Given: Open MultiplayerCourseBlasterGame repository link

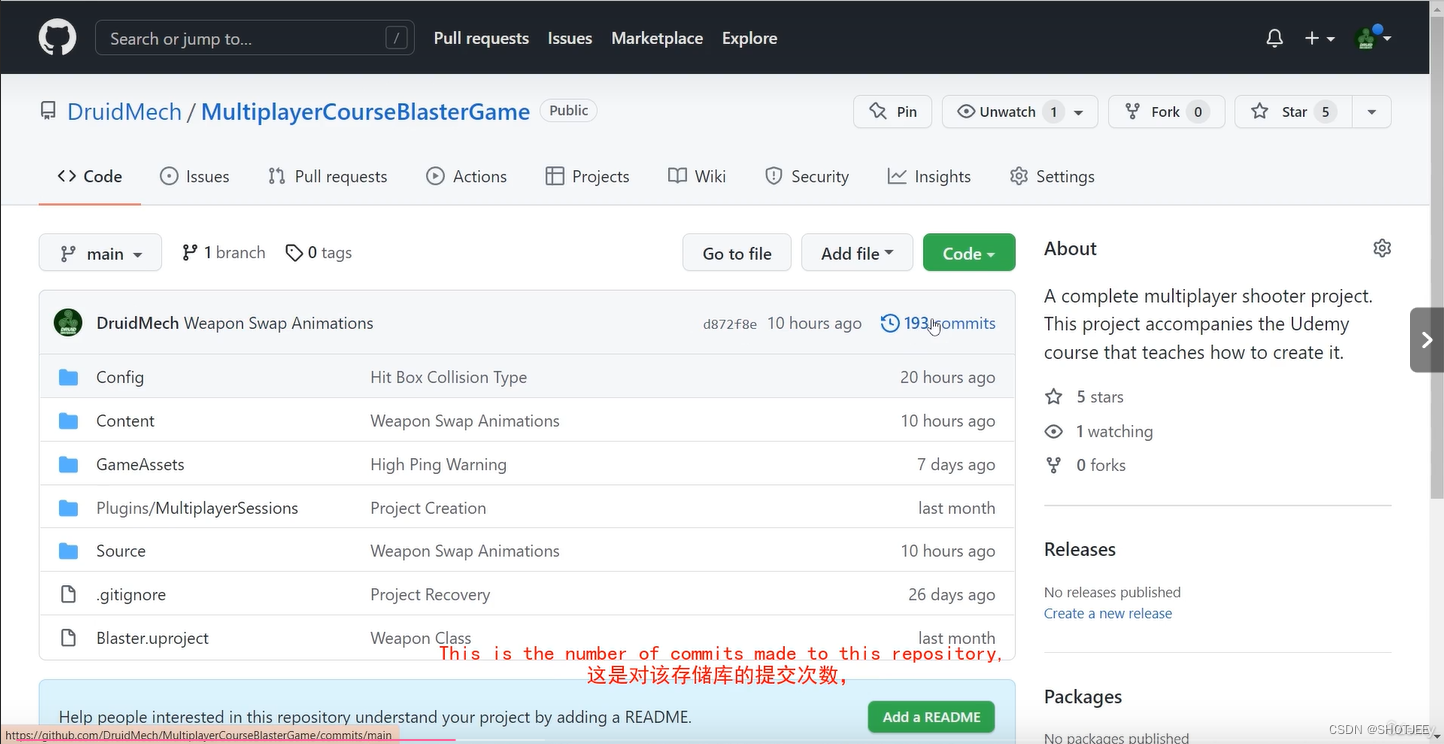Looking at the screenshot, I should coord(365,112).
